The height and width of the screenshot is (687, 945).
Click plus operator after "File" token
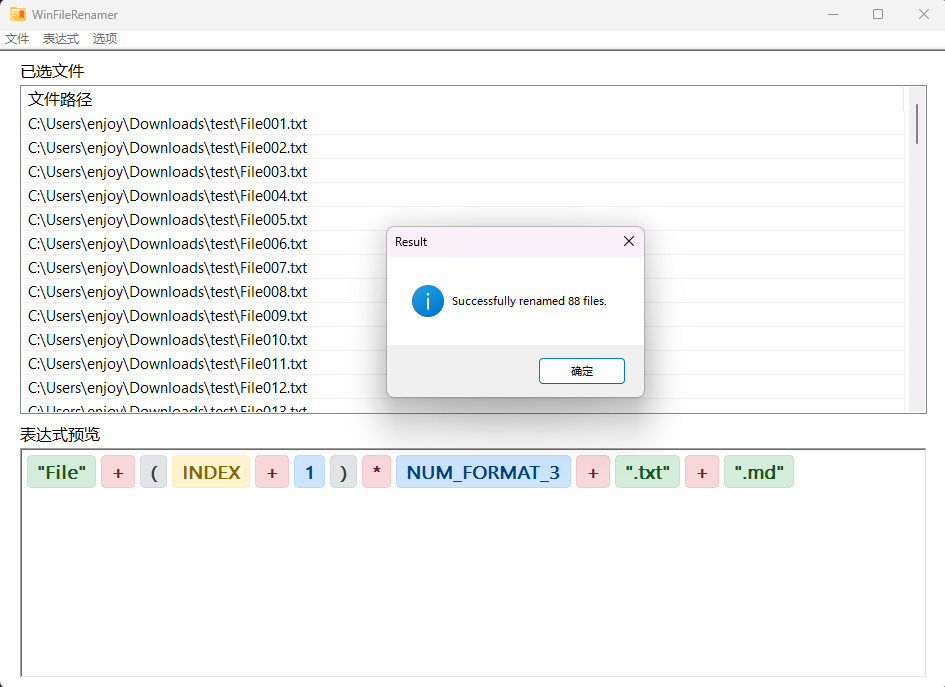click(118, 472)
